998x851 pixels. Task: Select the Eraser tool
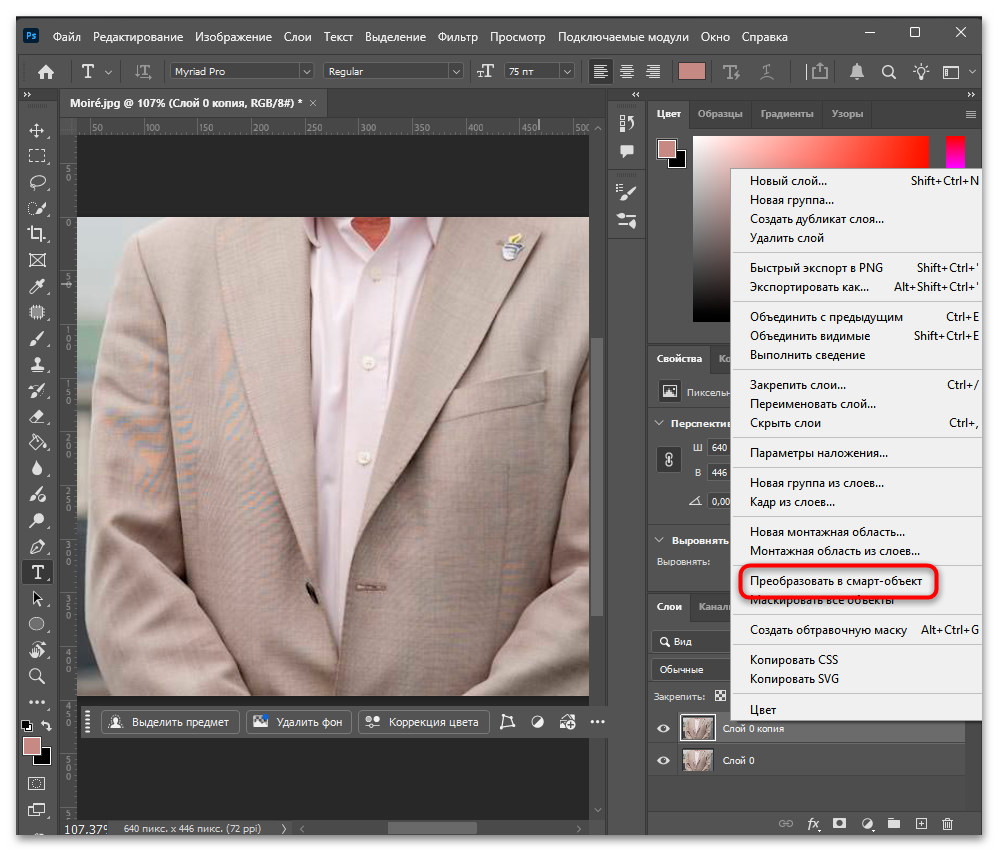click(37, 417)
